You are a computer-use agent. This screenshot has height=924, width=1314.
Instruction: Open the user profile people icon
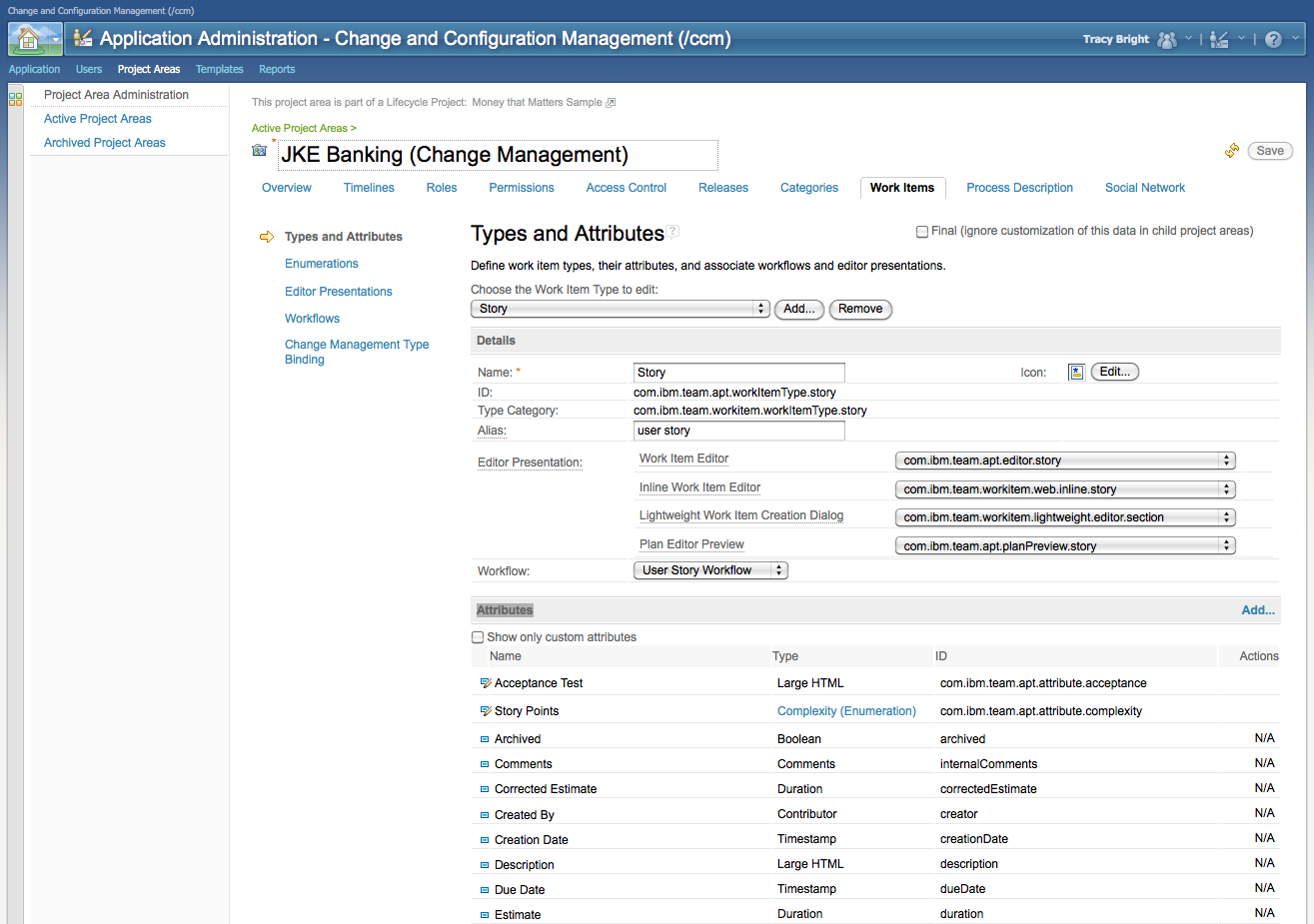point(1166,39)
